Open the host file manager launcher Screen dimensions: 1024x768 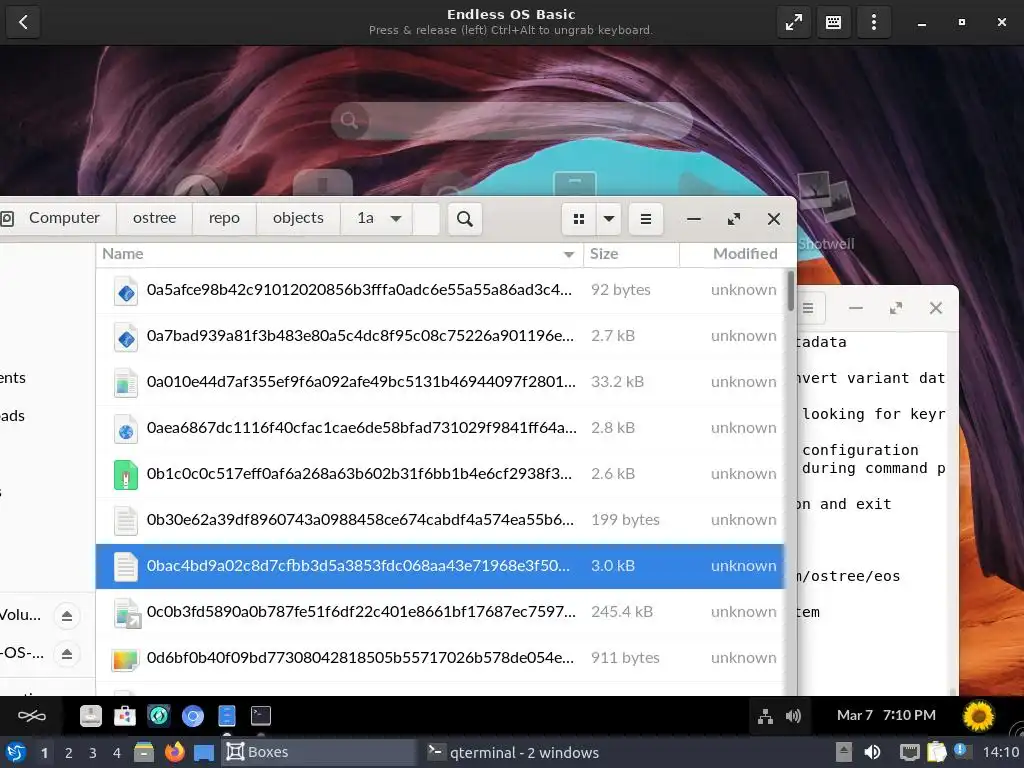(144, 752)
